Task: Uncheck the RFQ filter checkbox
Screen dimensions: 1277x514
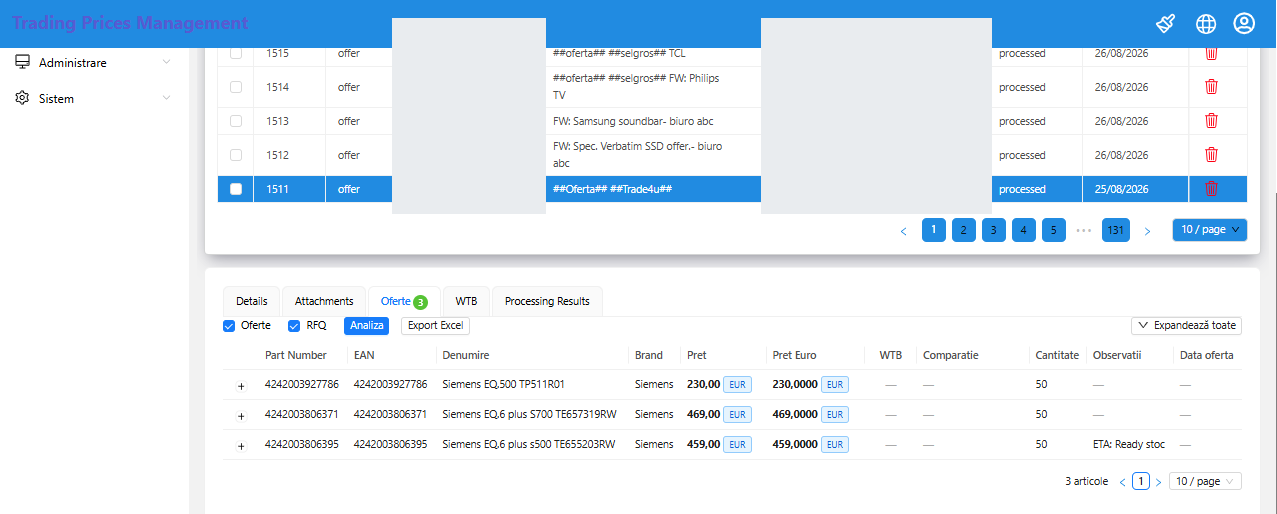Action: pos(294,326)
